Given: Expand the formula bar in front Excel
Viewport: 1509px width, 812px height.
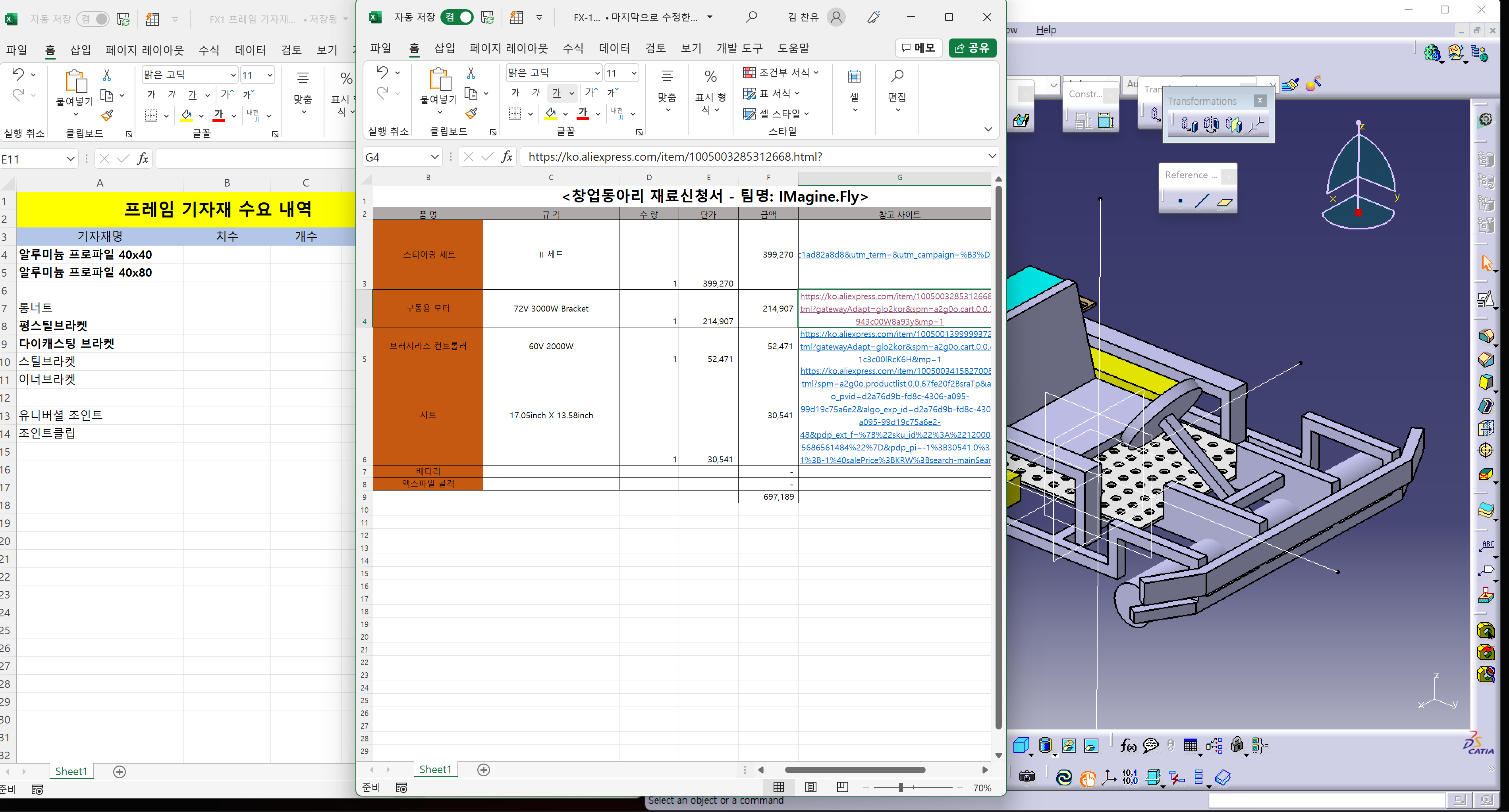Looking at the screenshot, I should [992, 156].
